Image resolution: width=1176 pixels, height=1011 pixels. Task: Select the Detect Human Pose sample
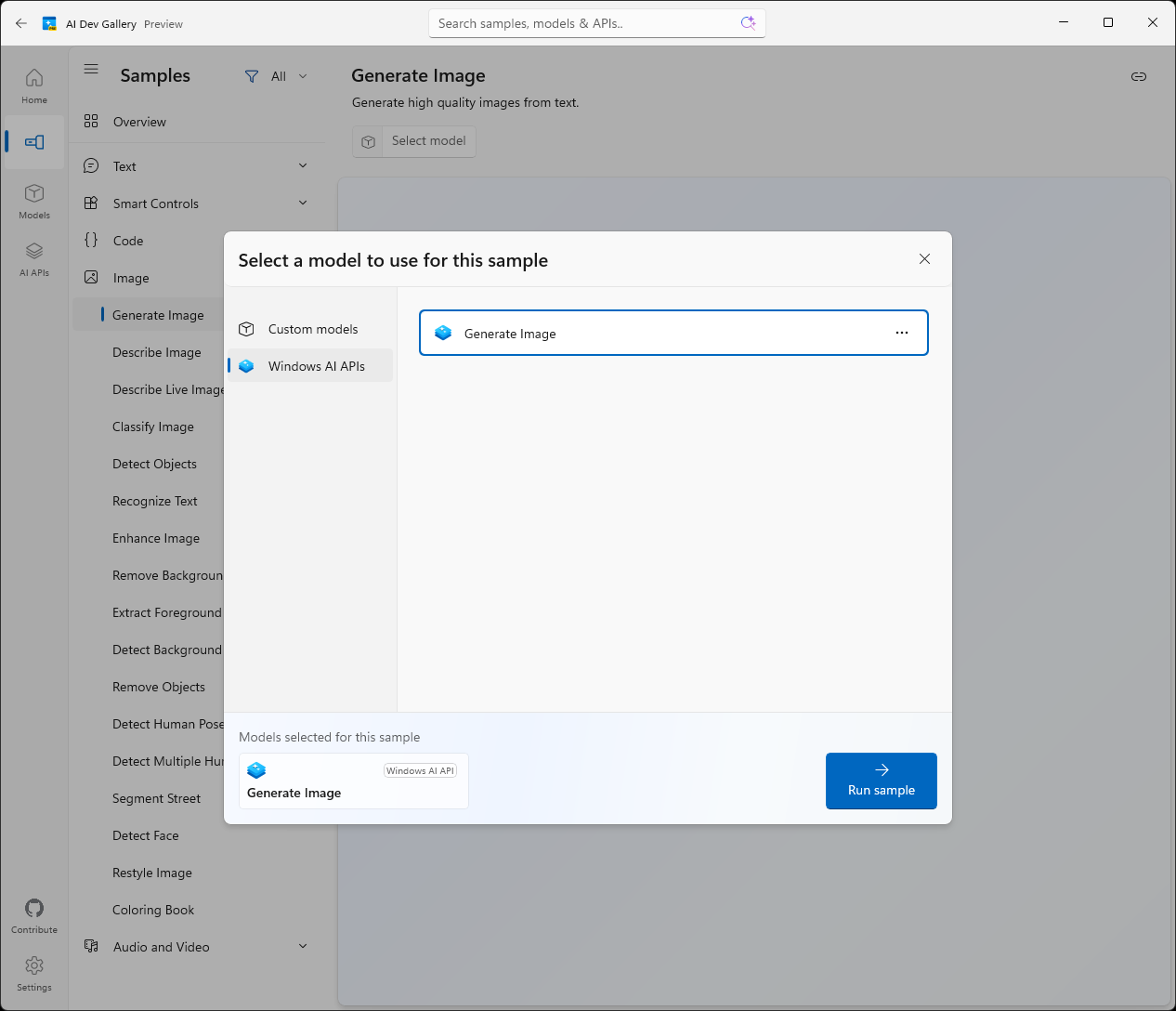pyautogui.click(x=168, y=724)
